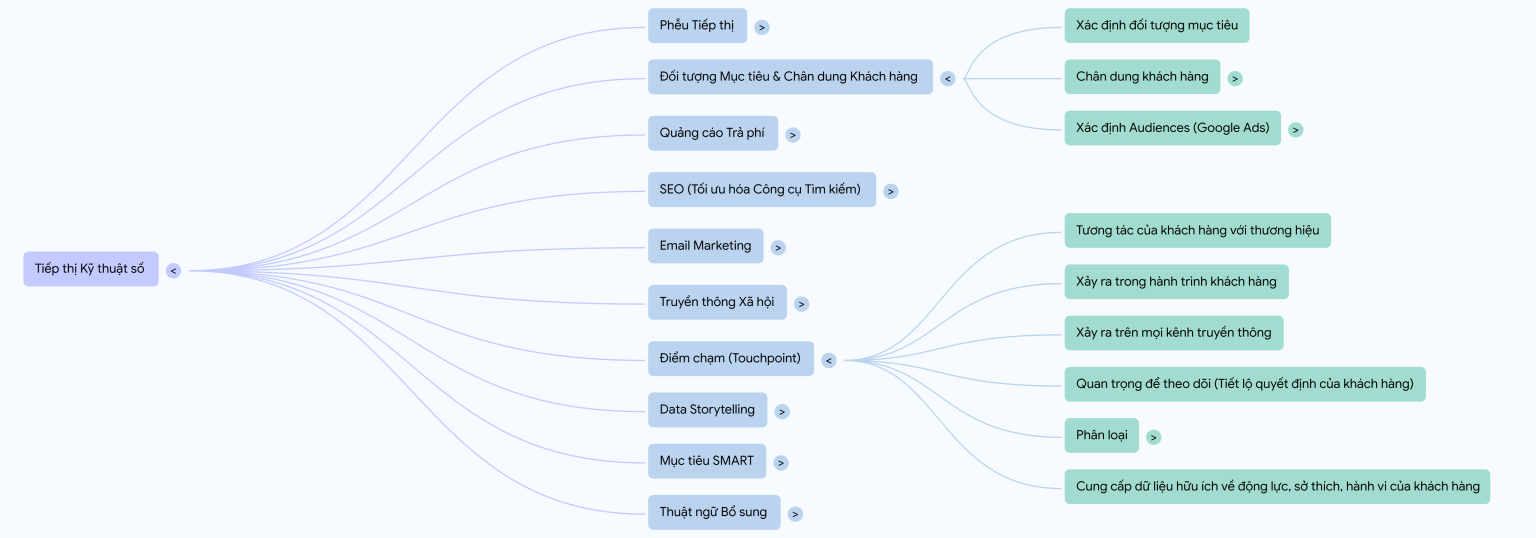This screenshot has height=538, width=1536.
Task: Expand the Xác định Audiences (Google Ads) subnode
Action: (1296, 129)
